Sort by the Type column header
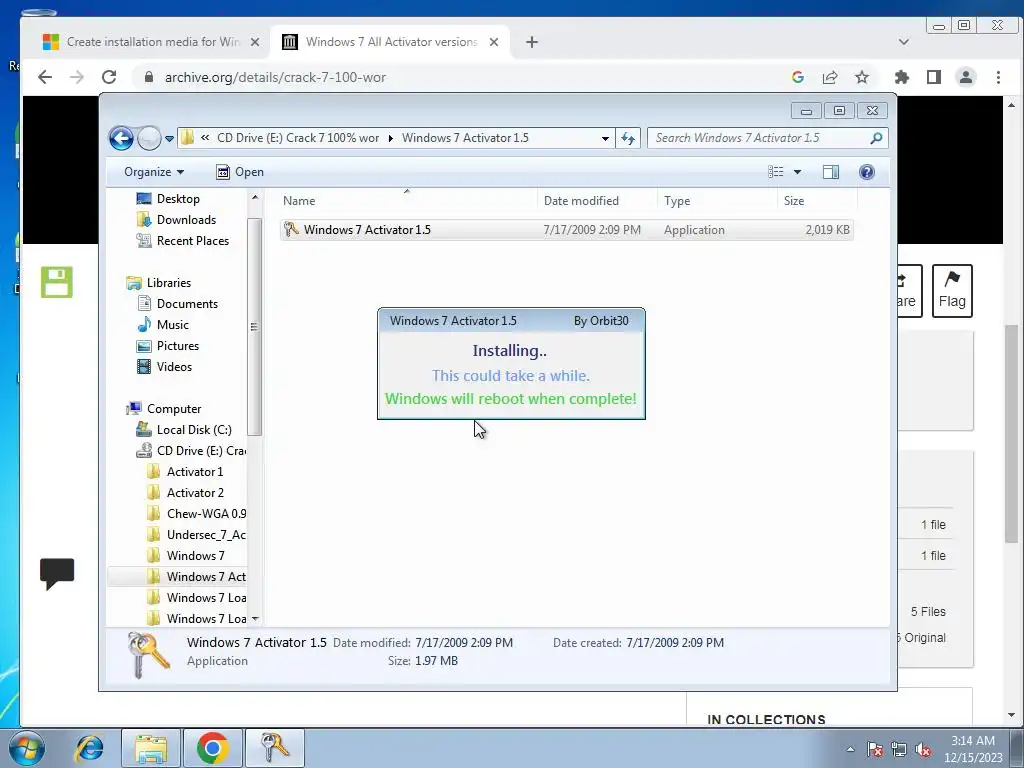Image resolution: width=1024 pixels, height=768 pixels. pos(716,200)
